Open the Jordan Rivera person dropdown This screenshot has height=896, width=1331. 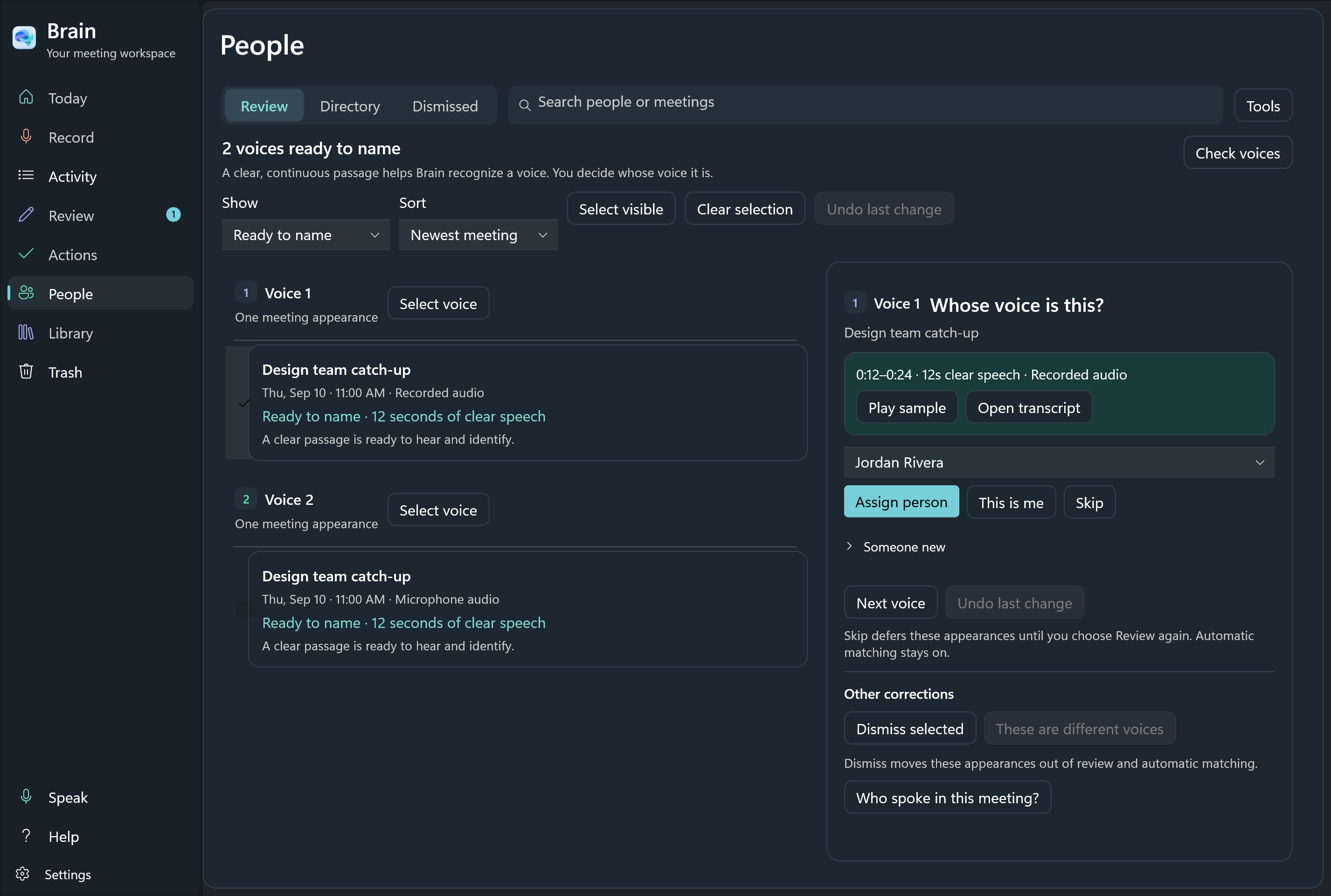tap(1059, 462)
